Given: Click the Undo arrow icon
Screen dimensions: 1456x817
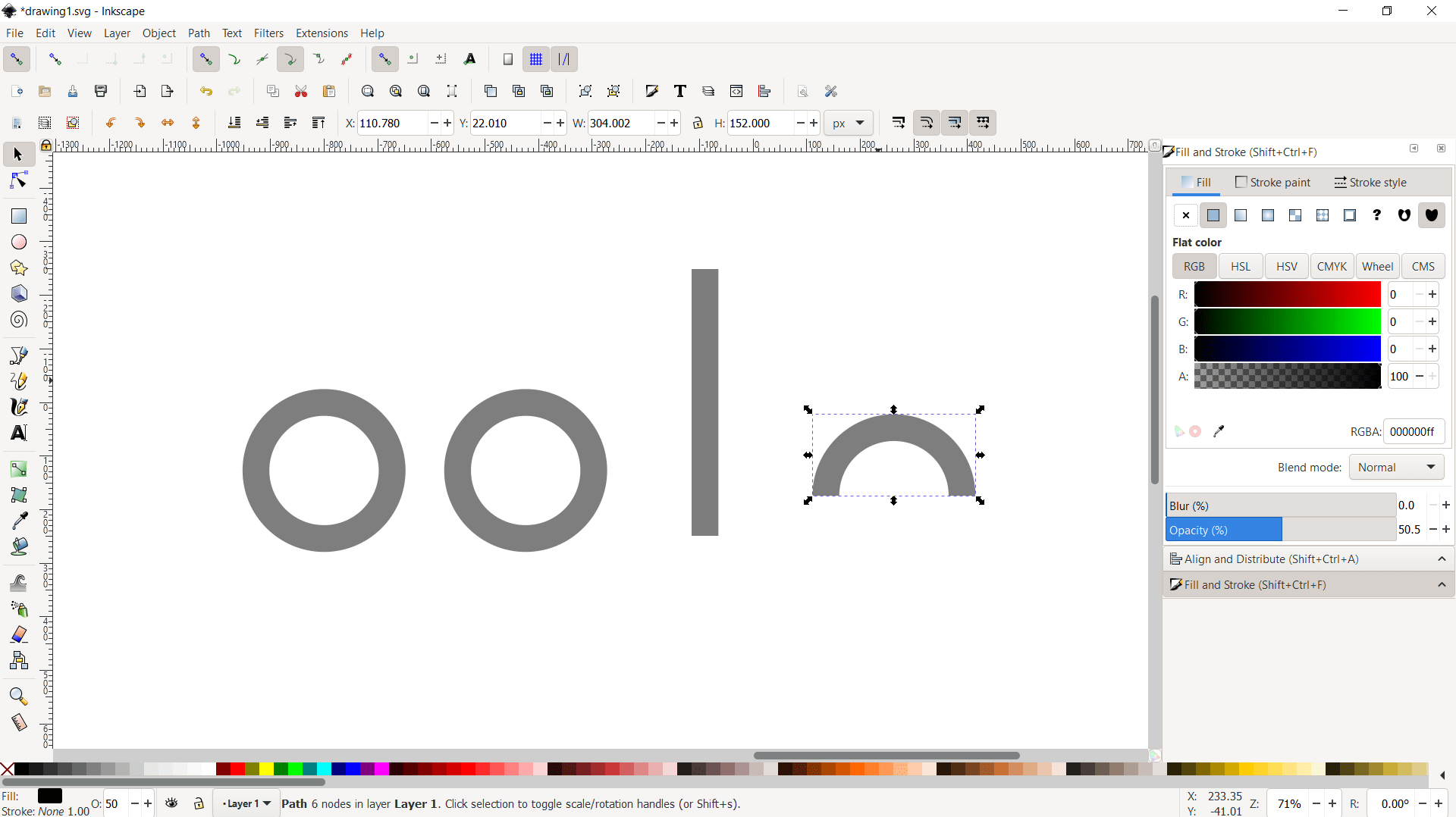Looking at the screenshot, I should coord(206,91).
